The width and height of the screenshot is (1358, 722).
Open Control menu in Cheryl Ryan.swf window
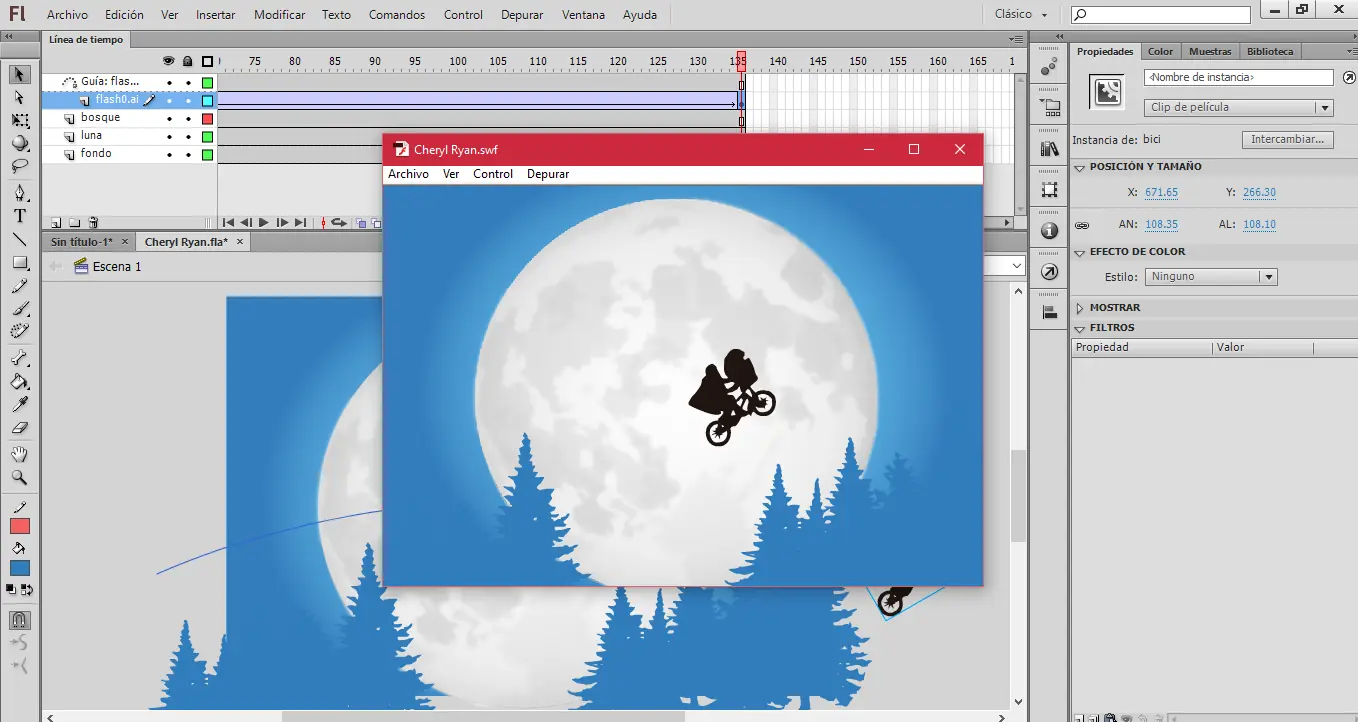pos(493,174)
